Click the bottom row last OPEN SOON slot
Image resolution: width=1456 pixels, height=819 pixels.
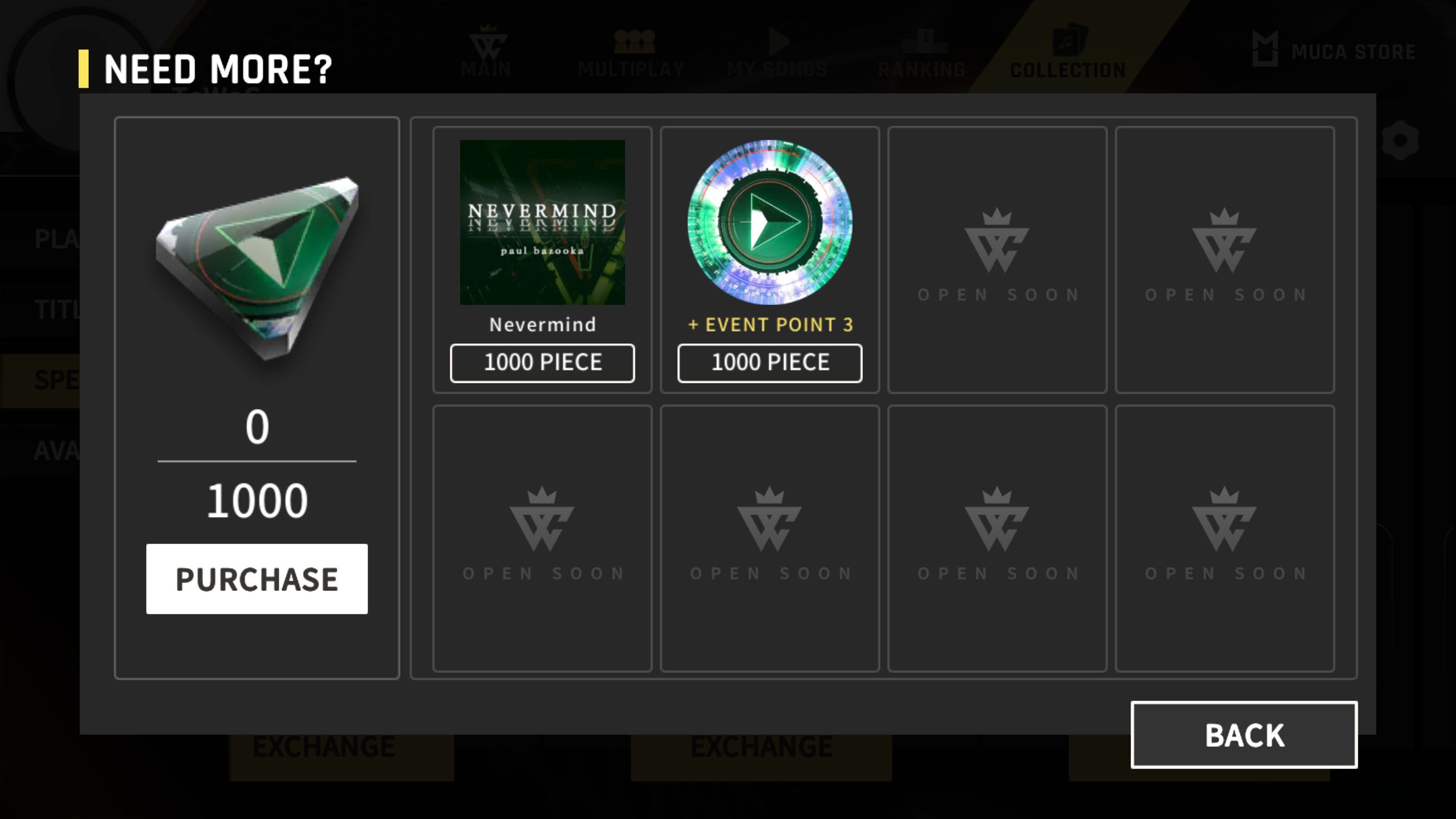click(1225, 538)
